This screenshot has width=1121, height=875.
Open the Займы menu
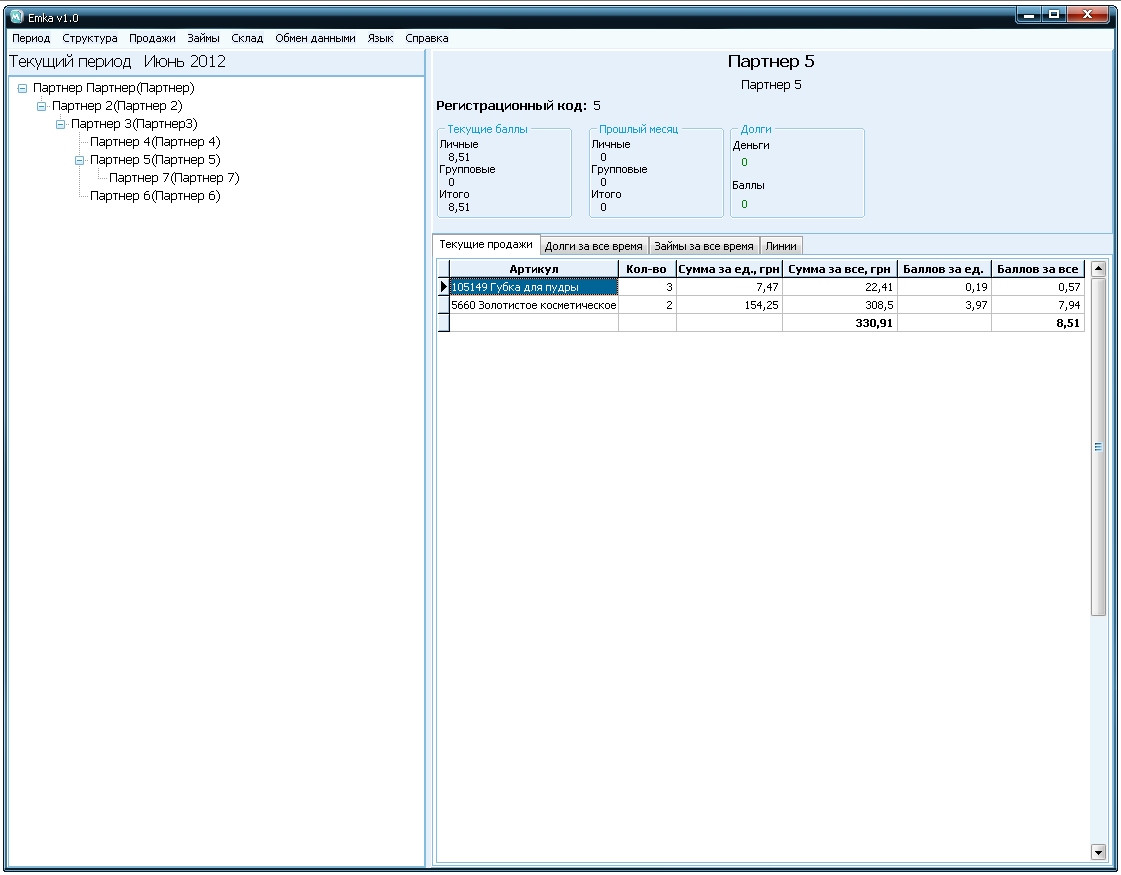[x=203, y=38]
